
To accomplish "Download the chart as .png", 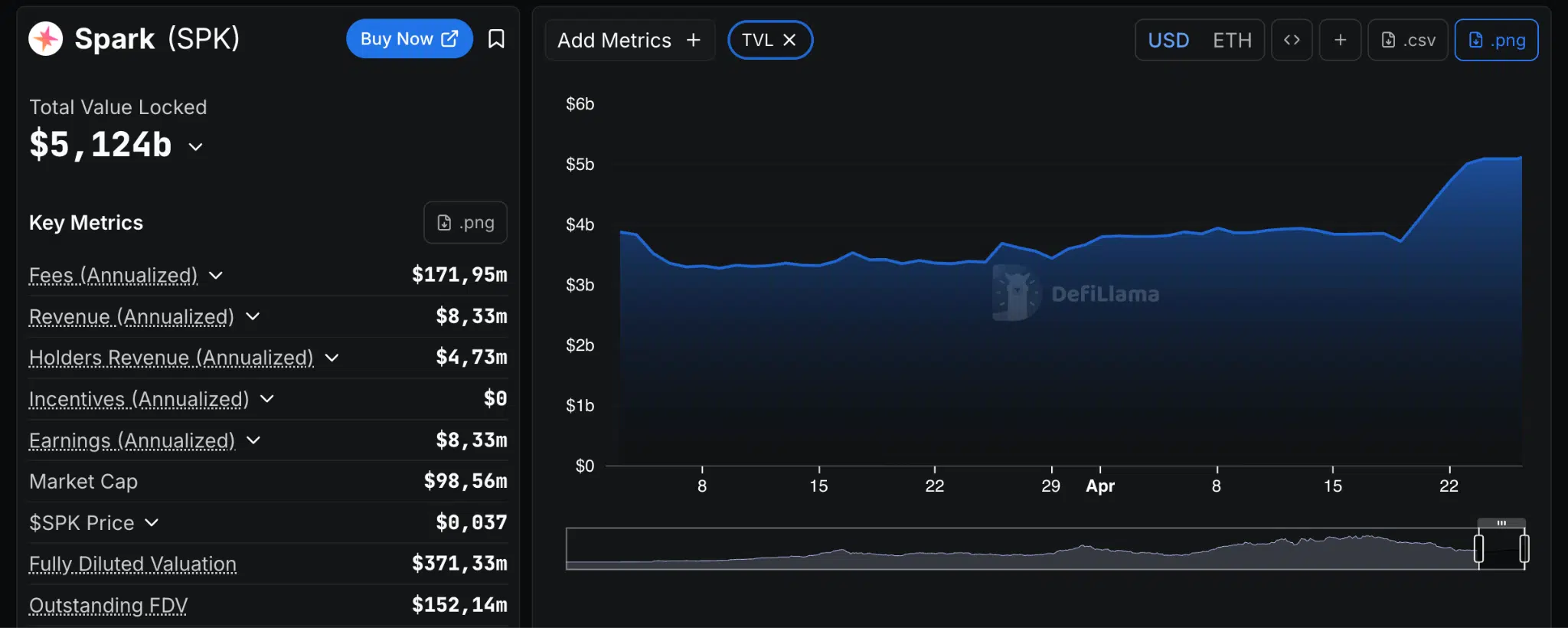I will (1496, 40).
